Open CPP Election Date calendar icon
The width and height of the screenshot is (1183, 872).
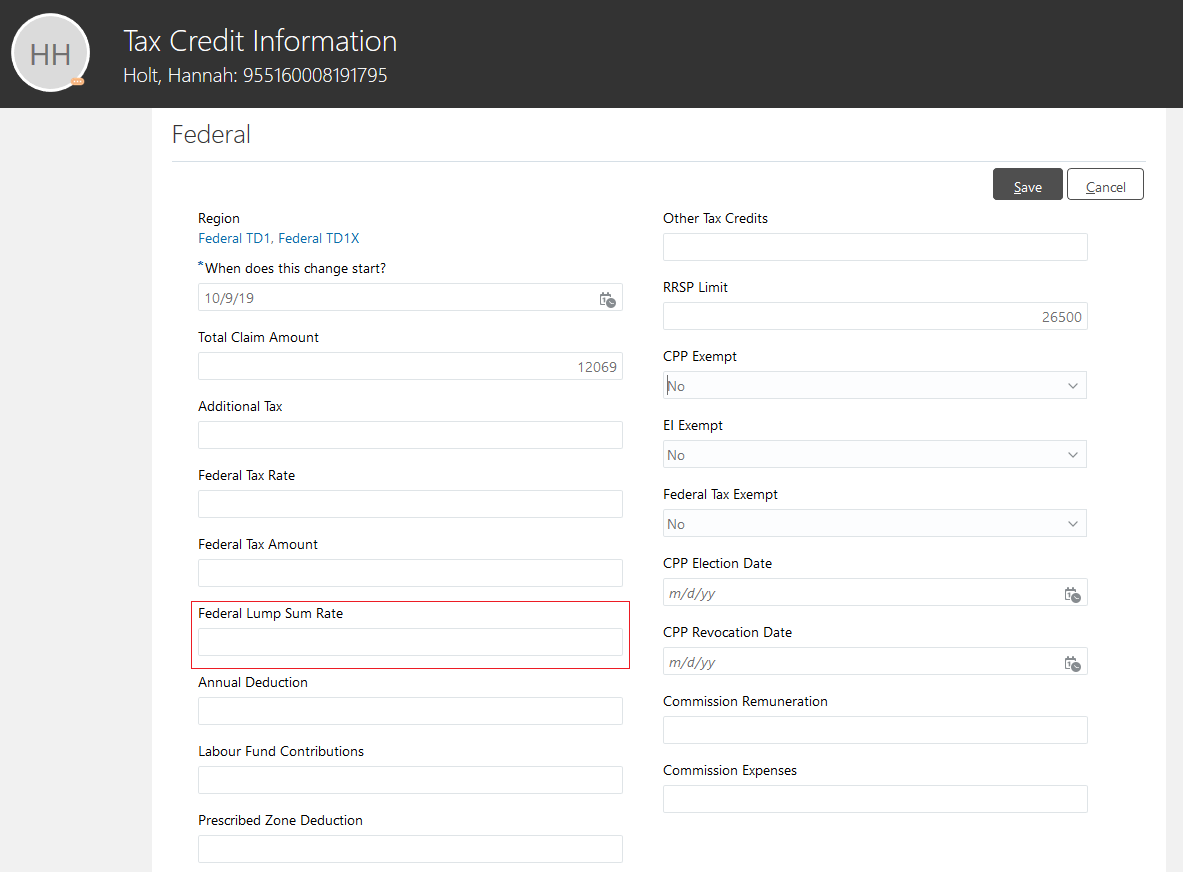pos(1072,594)
